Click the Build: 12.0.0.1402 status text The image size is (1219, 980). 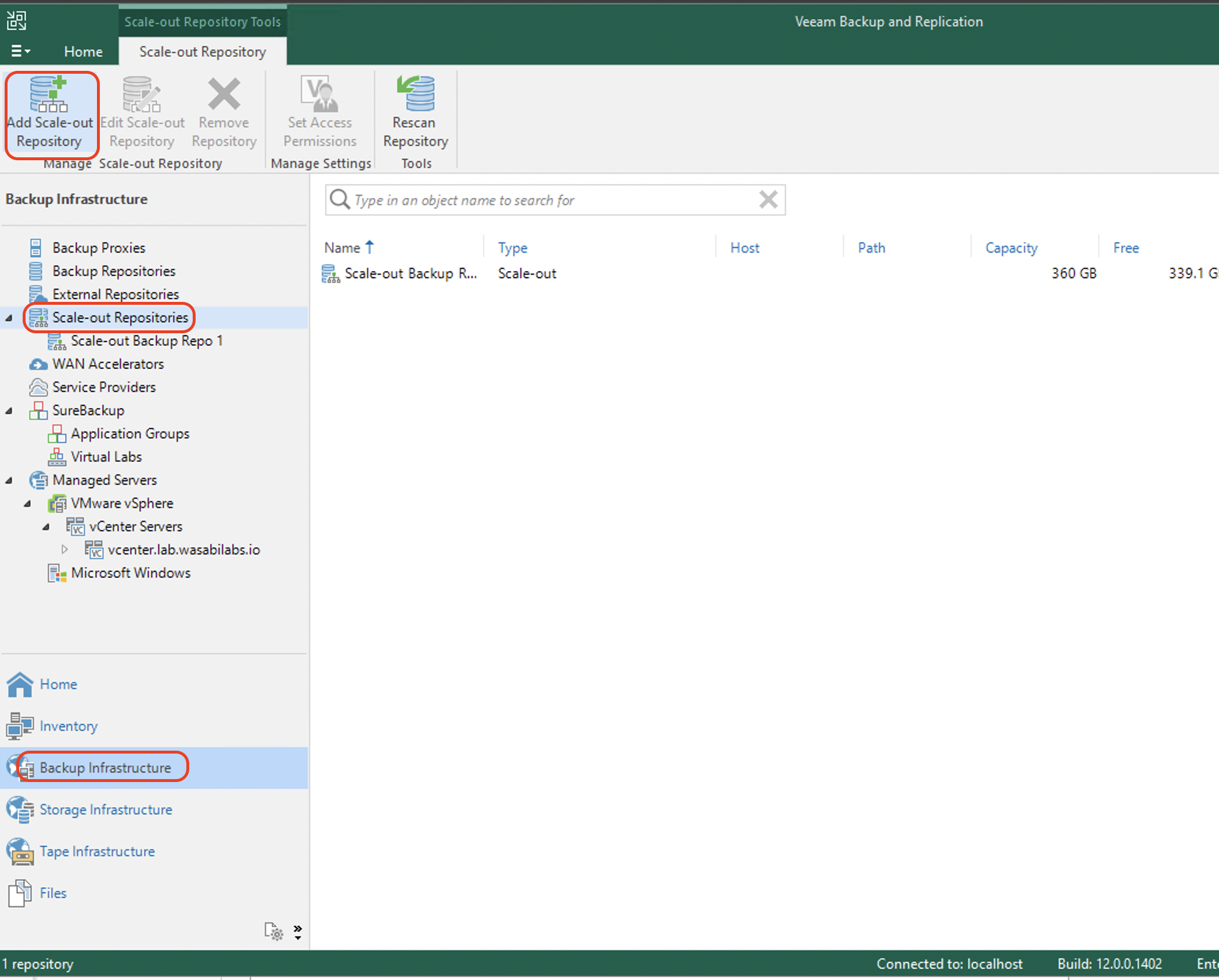coord(1109,964)
